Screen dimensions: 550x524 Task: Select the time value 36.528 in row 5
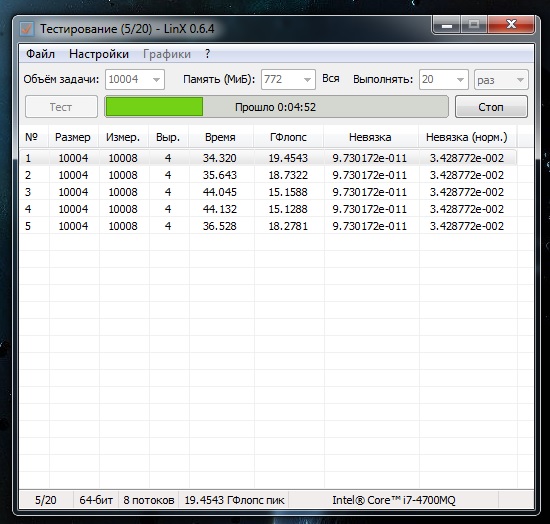[220, 226]
